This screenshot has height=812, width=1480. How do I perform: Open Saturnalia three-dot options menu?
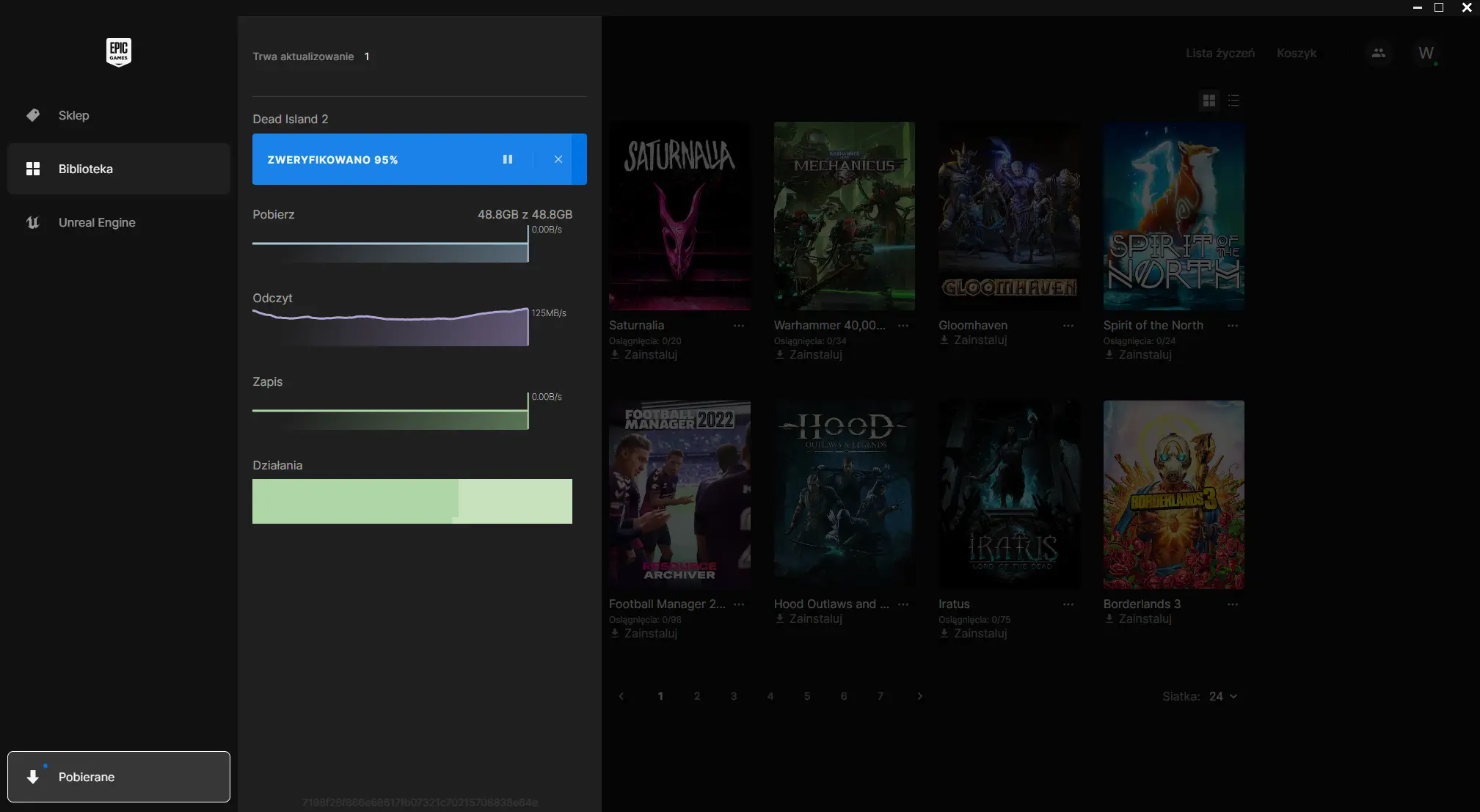click(x=739, y=326)
